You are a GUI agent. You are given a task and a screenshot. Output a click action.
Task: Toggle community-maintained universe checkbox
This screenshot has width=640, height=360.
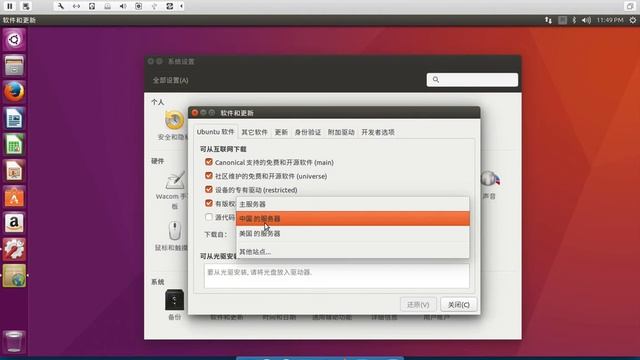pyautogui.click(x=209, y=176)
